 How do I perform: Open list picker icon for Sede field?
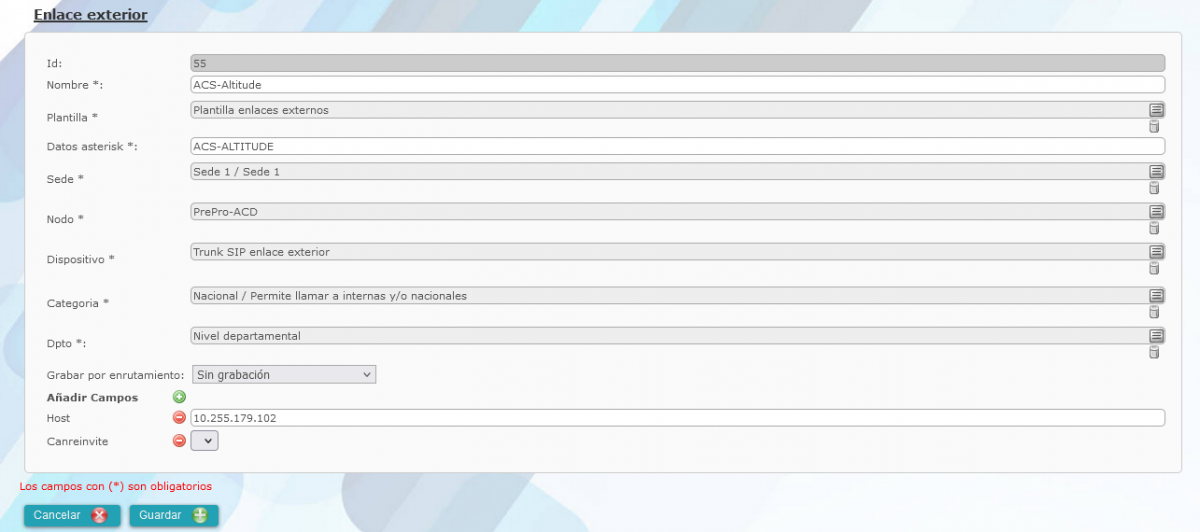[1156, 171]
